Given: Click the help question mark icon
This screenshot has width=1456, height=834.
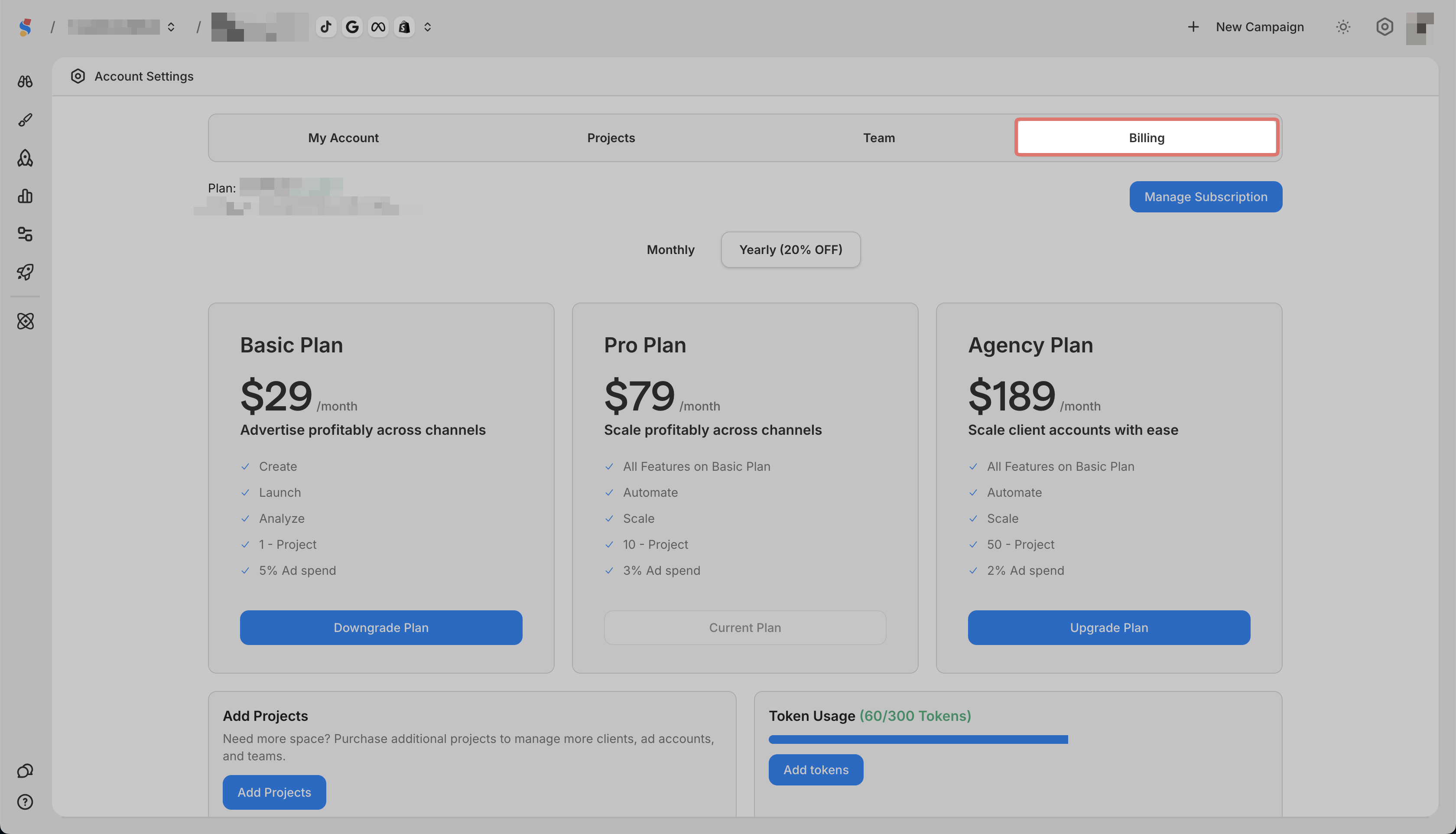Looking at the screenshot, I should click(25, 802).
